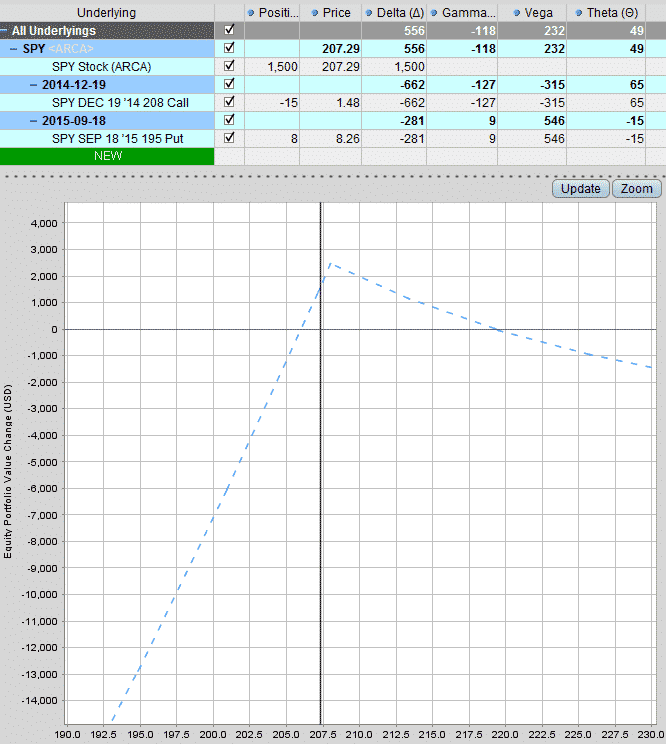
Task: Uncheck SPY DEC 19 '14 208 Call checkbox
Action: click(x=229, y=102)
